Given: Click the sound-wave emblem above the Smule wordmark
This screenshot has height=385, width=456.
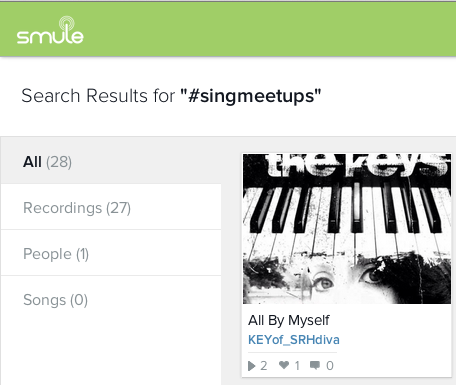Looking at the screenshot, I should (x=67, y=24).
